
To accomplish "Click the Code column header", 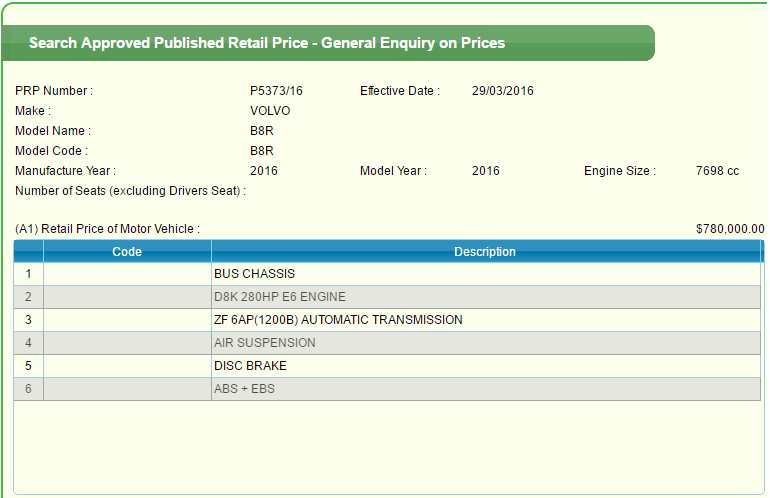I will coord(127,252).
